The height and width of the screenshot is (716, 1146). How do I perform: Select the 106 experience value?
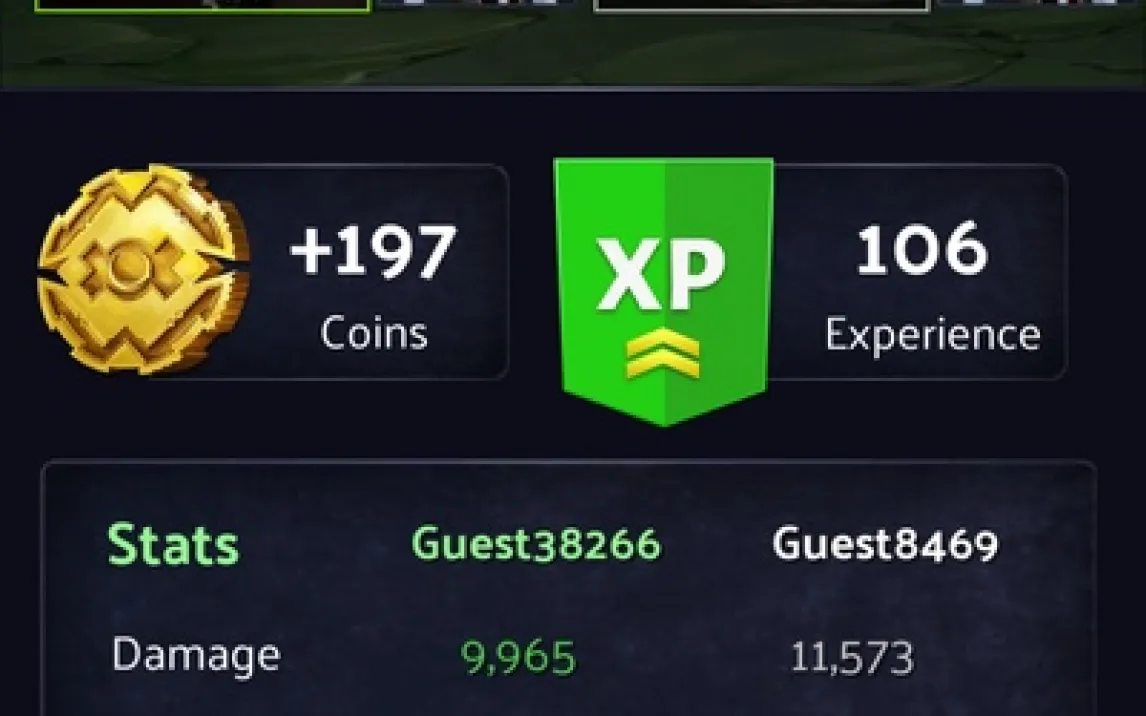(x=922, y=249)
